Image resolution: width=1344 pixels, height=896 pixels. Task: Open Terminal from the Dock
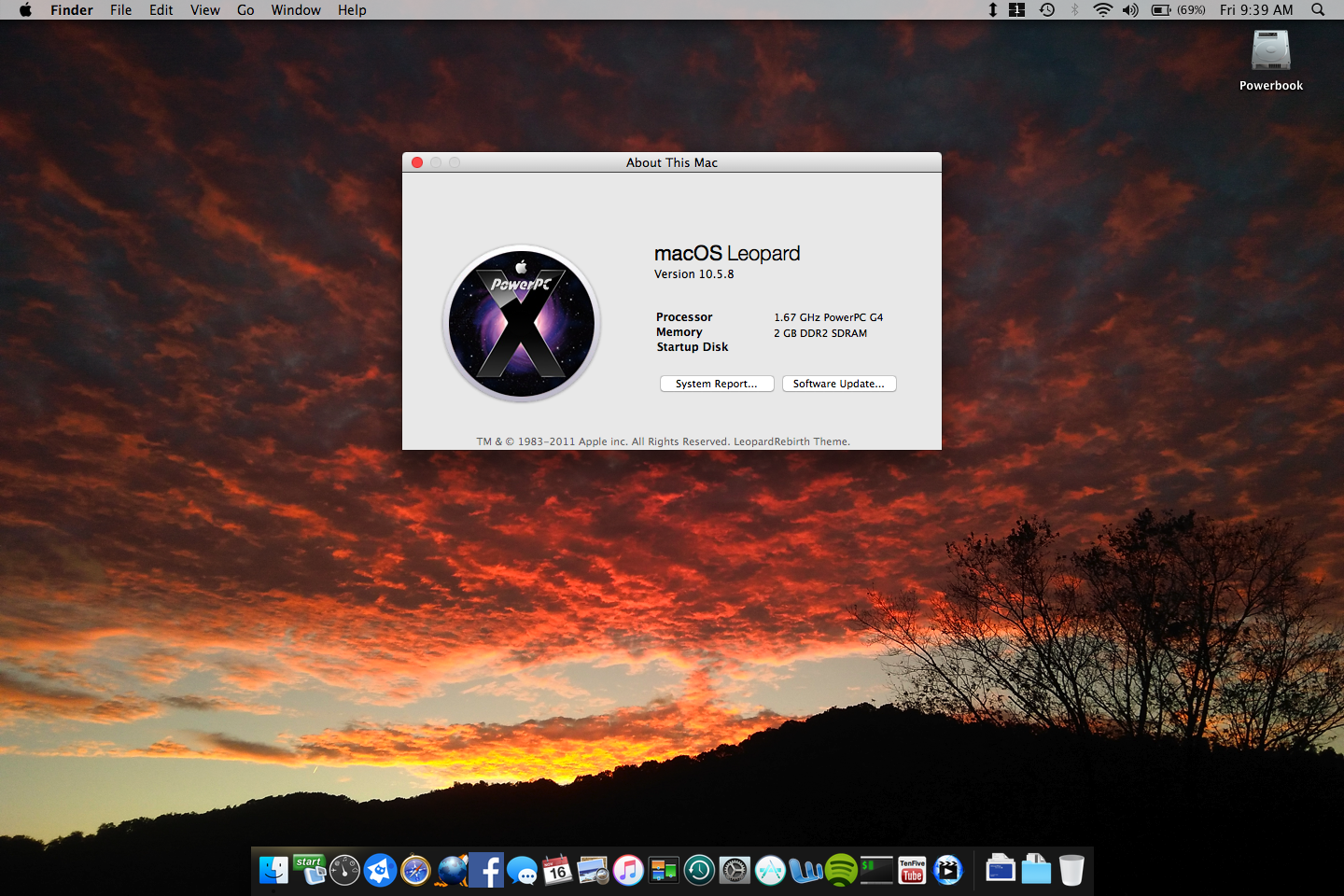point(876,870)
